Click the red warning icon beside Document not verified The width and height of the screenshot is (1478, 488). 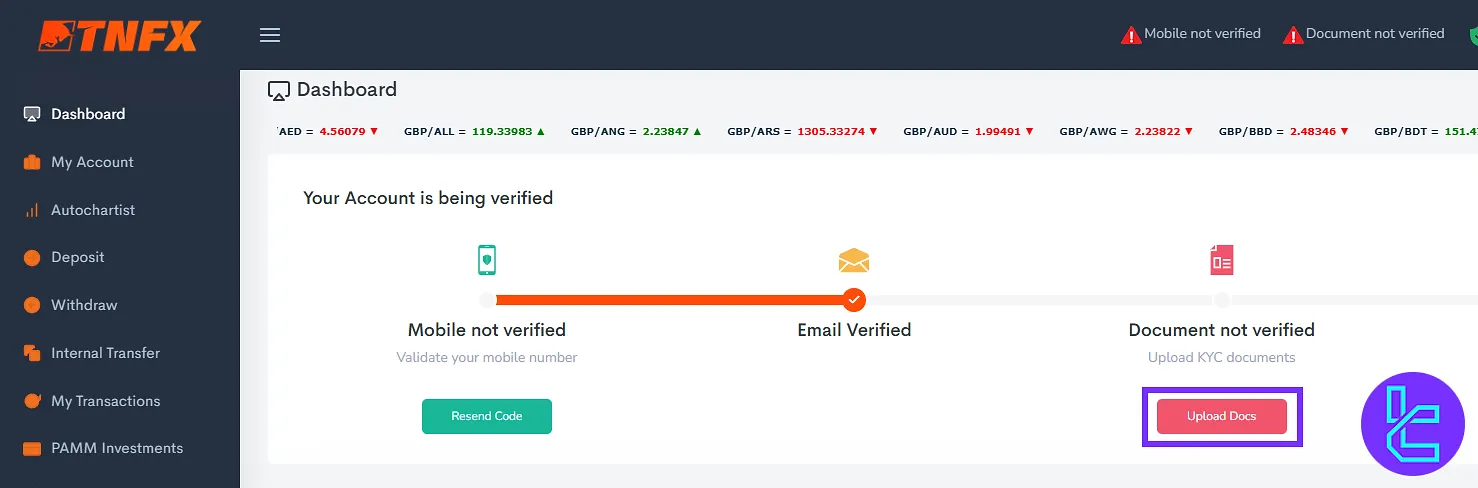coord(1293,35)
